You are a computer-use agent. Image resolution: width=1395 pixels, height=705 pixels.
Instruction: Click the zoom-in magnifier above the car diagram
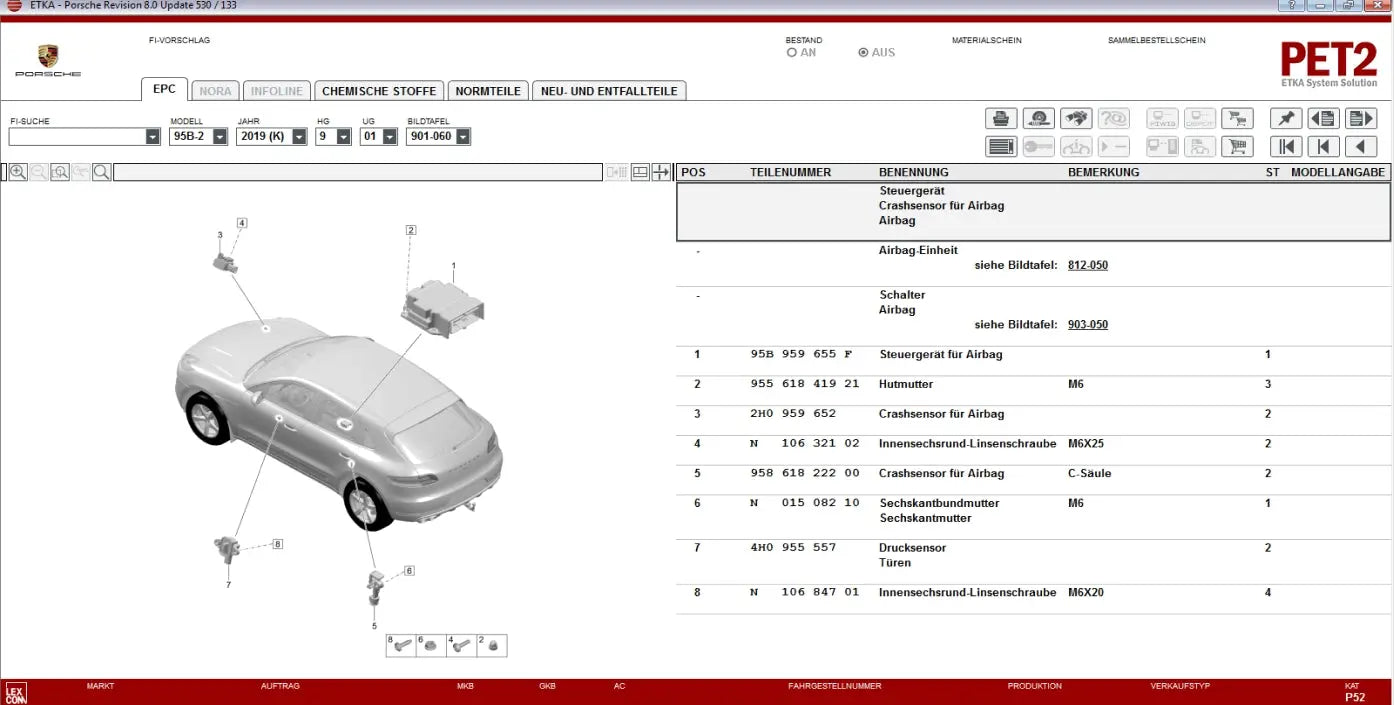pos(18,171)
